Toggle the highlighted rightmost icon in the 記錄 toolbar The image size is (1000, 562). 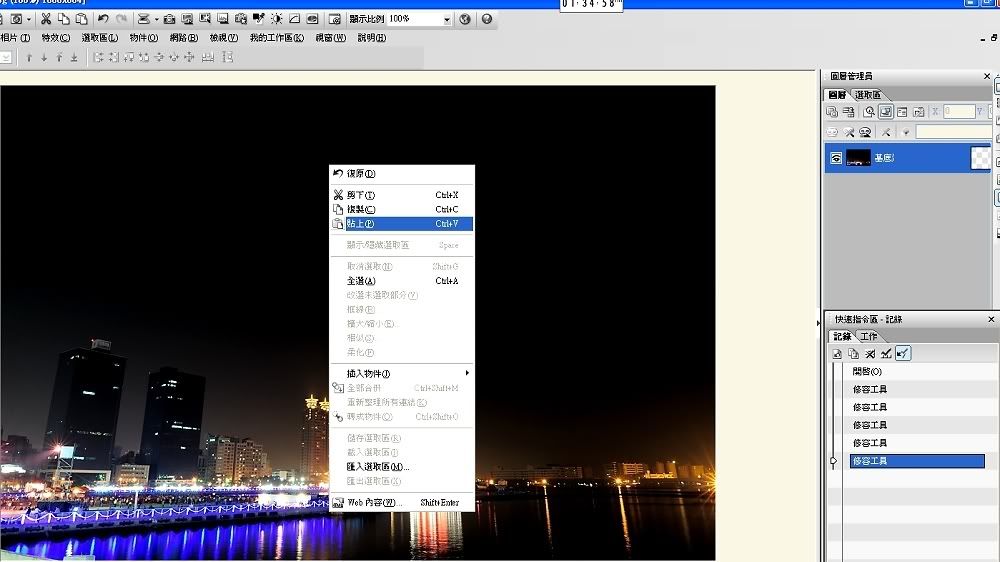click(903, 353)
